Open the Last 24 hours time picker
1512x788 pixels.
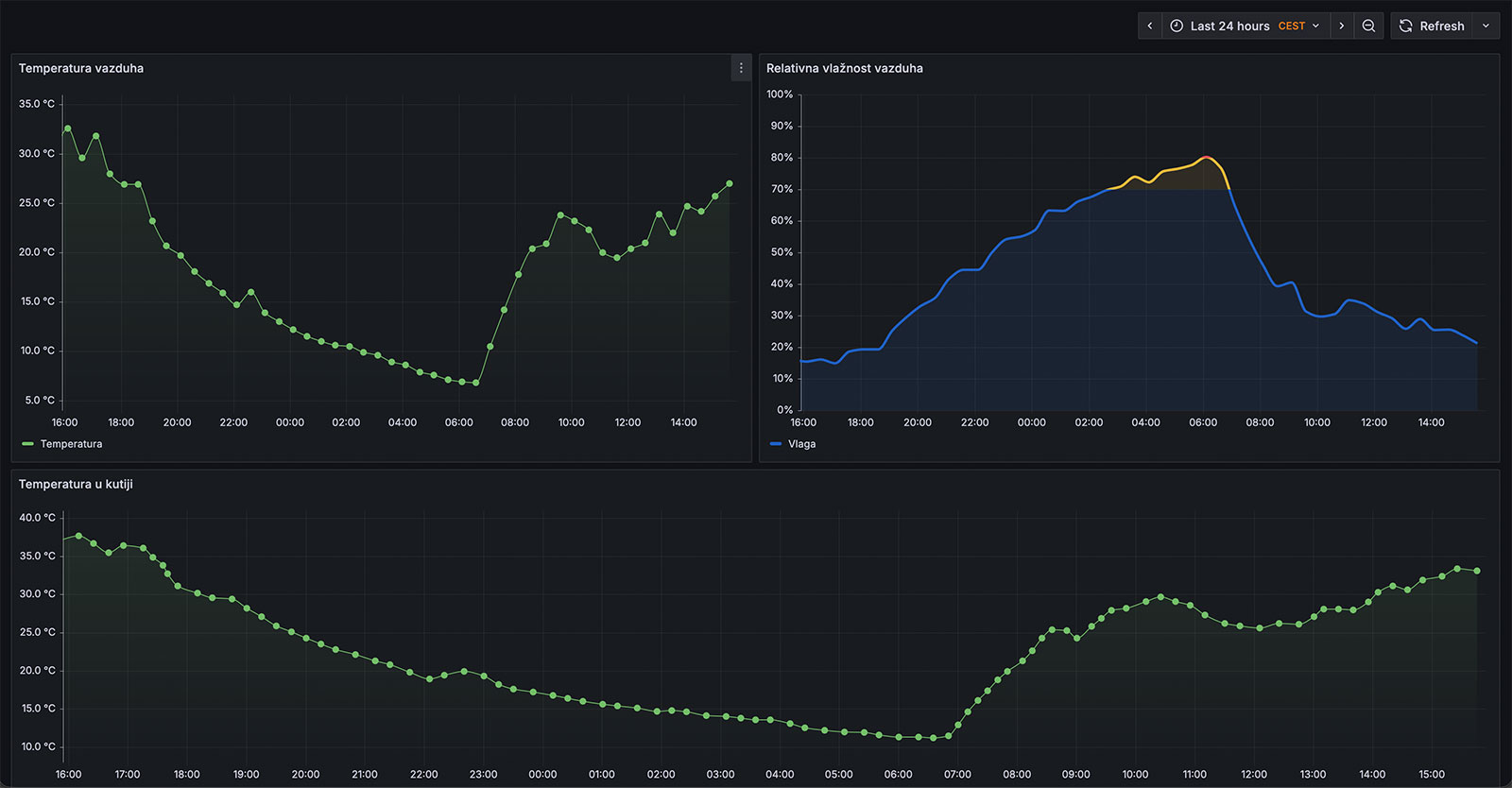pyautogui.click(x=1229, y=26)
